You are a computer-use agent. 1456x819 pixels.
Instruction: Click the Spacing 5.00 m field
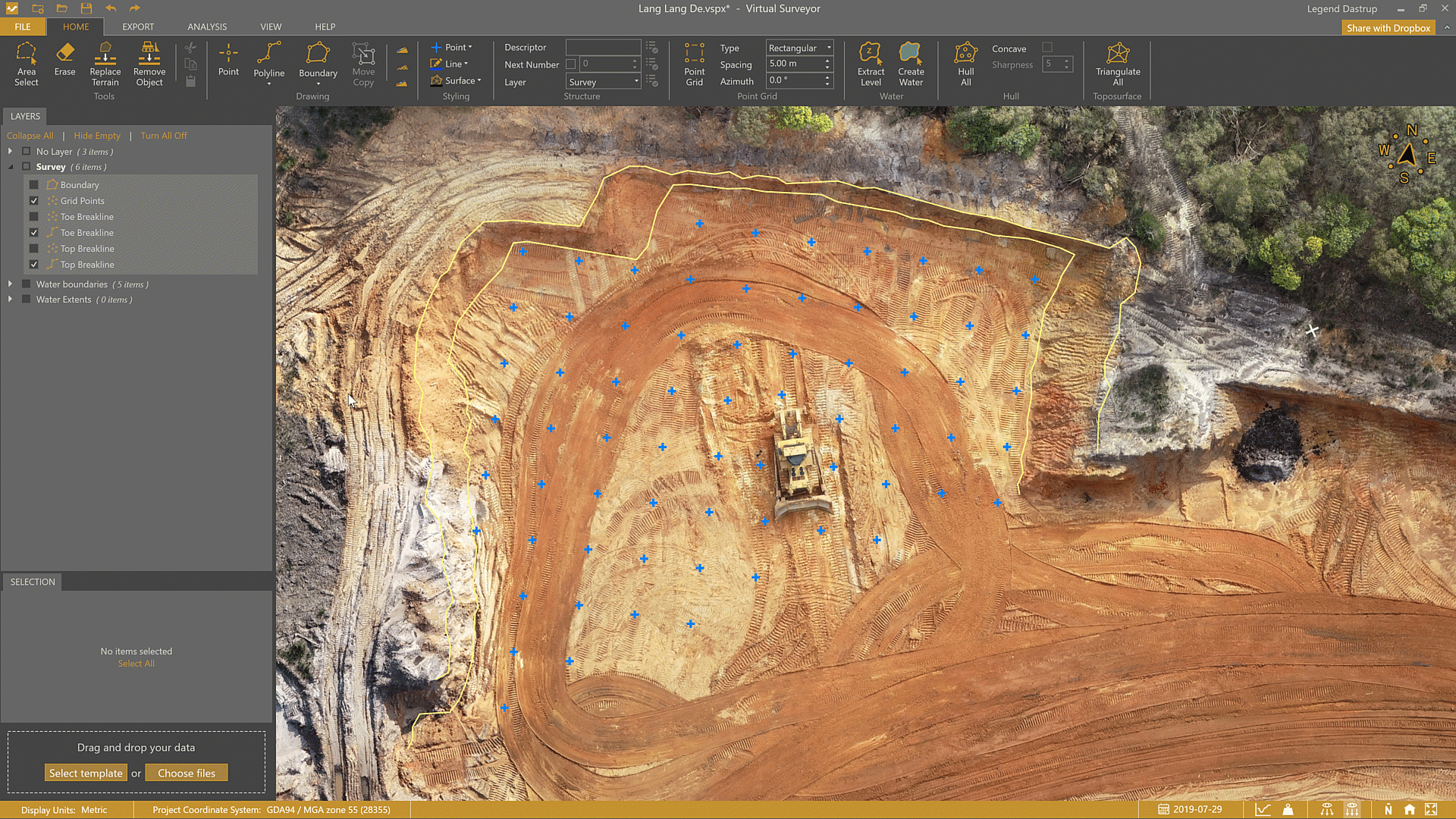pos(793,64)
